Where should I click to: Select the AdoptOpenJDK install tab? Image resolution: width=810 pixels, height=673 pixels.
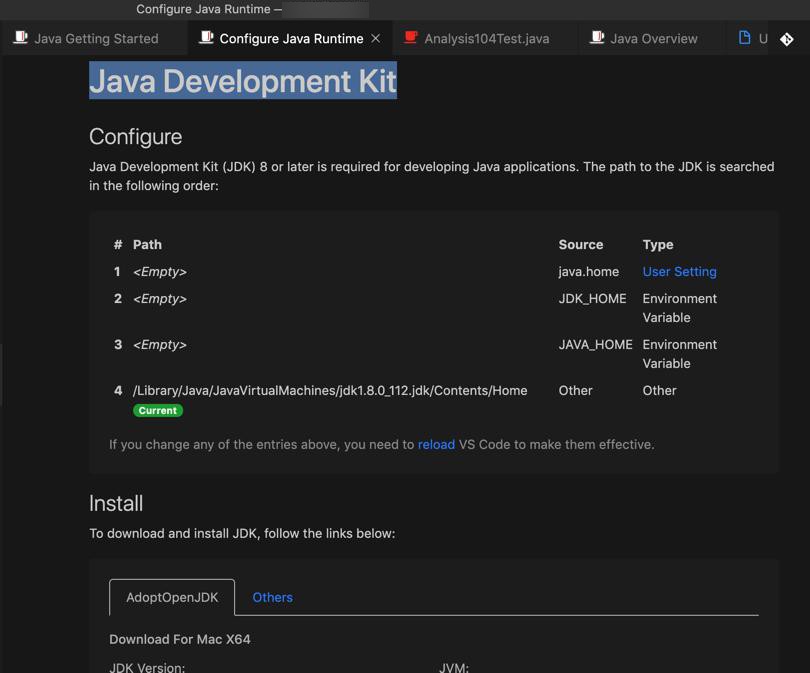click(172, 597)
